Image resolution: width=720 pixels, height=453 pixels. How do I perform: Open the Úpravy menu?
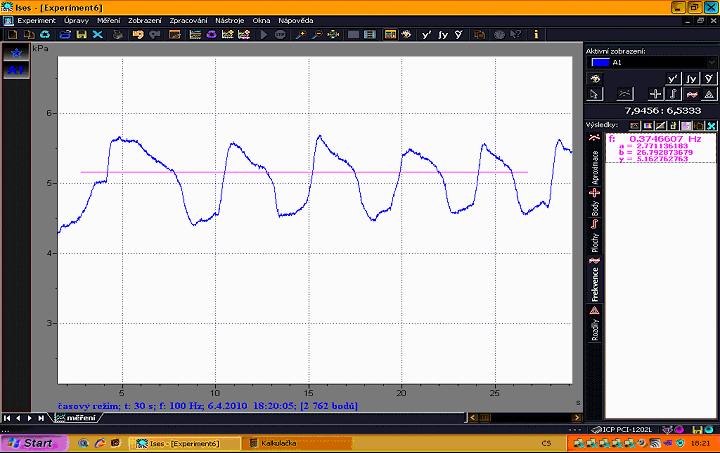click(x=76, y=21)
